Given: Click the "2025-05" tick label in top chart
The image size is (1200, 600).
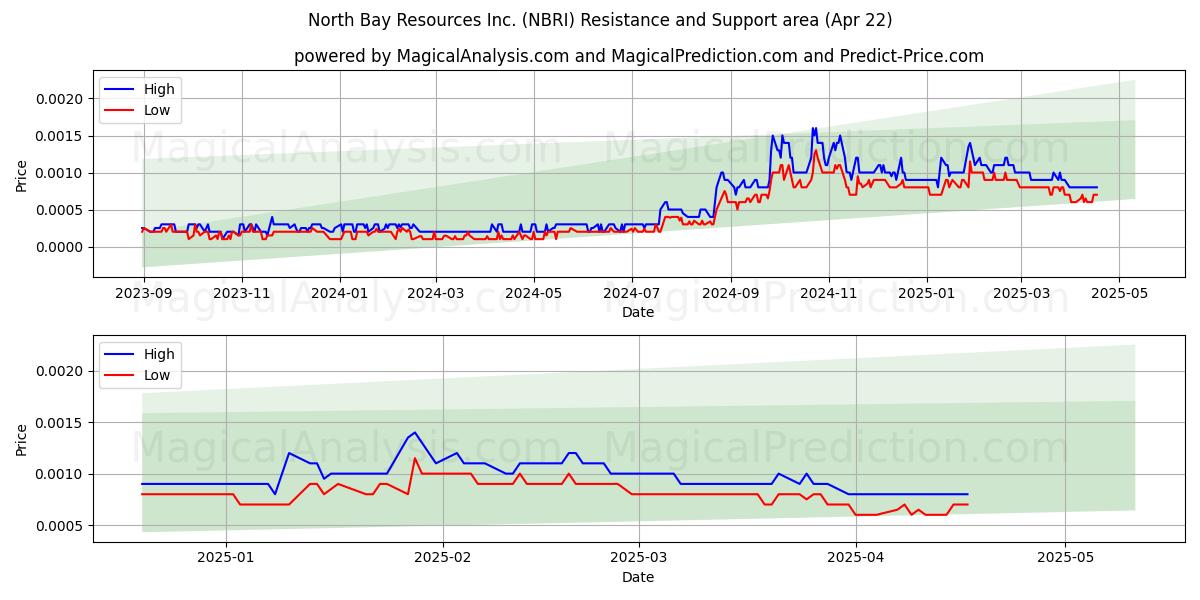Looking at the screenshot, I should click(x=1119, y=292).
